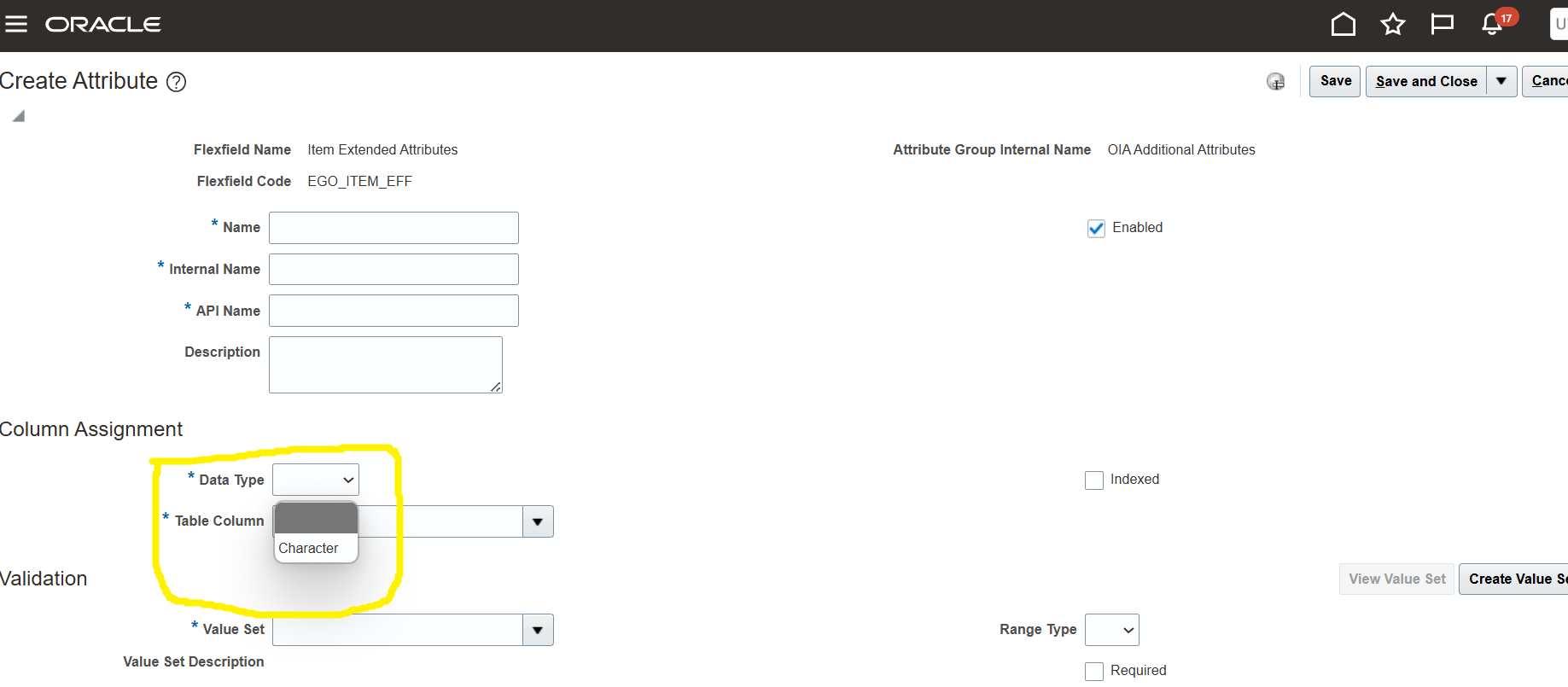Check the Required checkbox
Image resolution: width=1568 pixels, height=687 pixels.
(x=1094, y=672)
